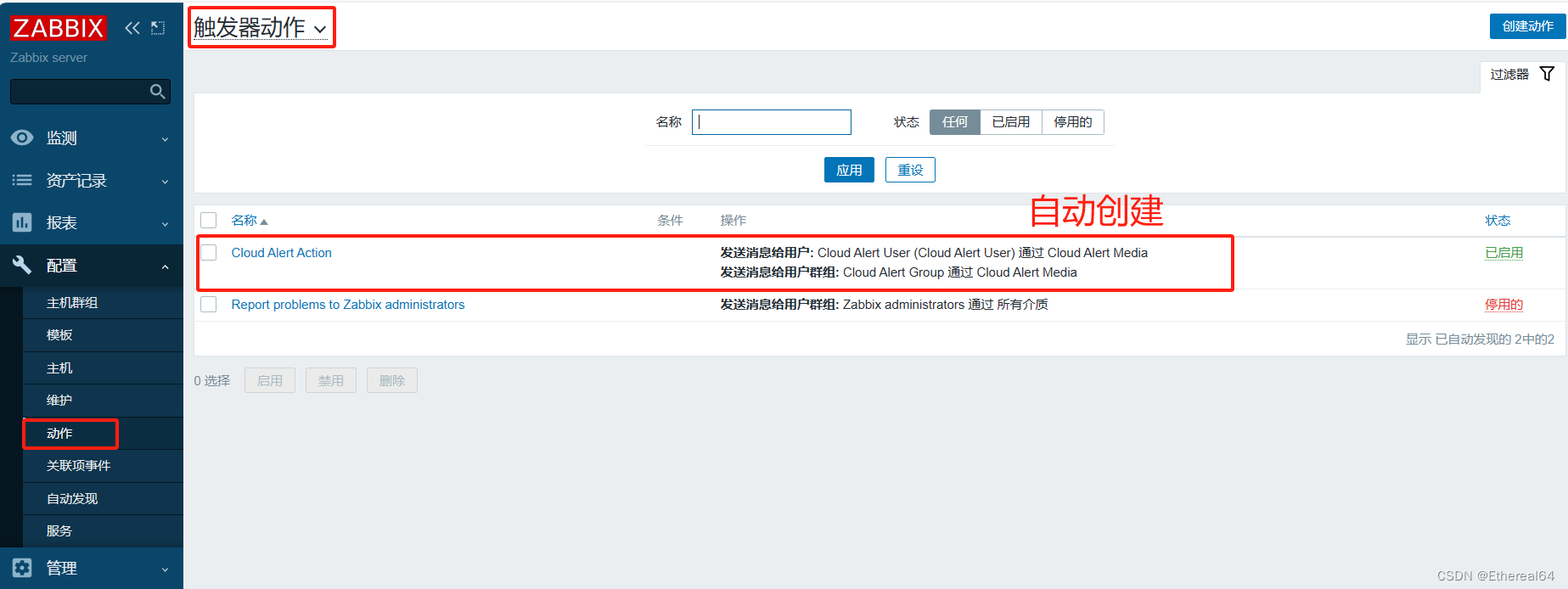
Task: Select status filter 任何
Action: pos(955,122)
